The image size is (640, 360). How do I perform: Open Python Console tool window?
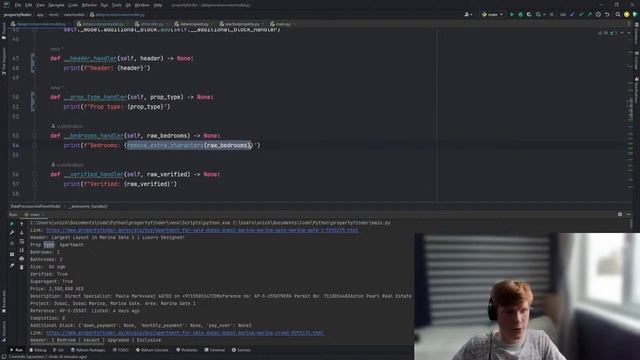pyautogui.click(x=152, y=350)
